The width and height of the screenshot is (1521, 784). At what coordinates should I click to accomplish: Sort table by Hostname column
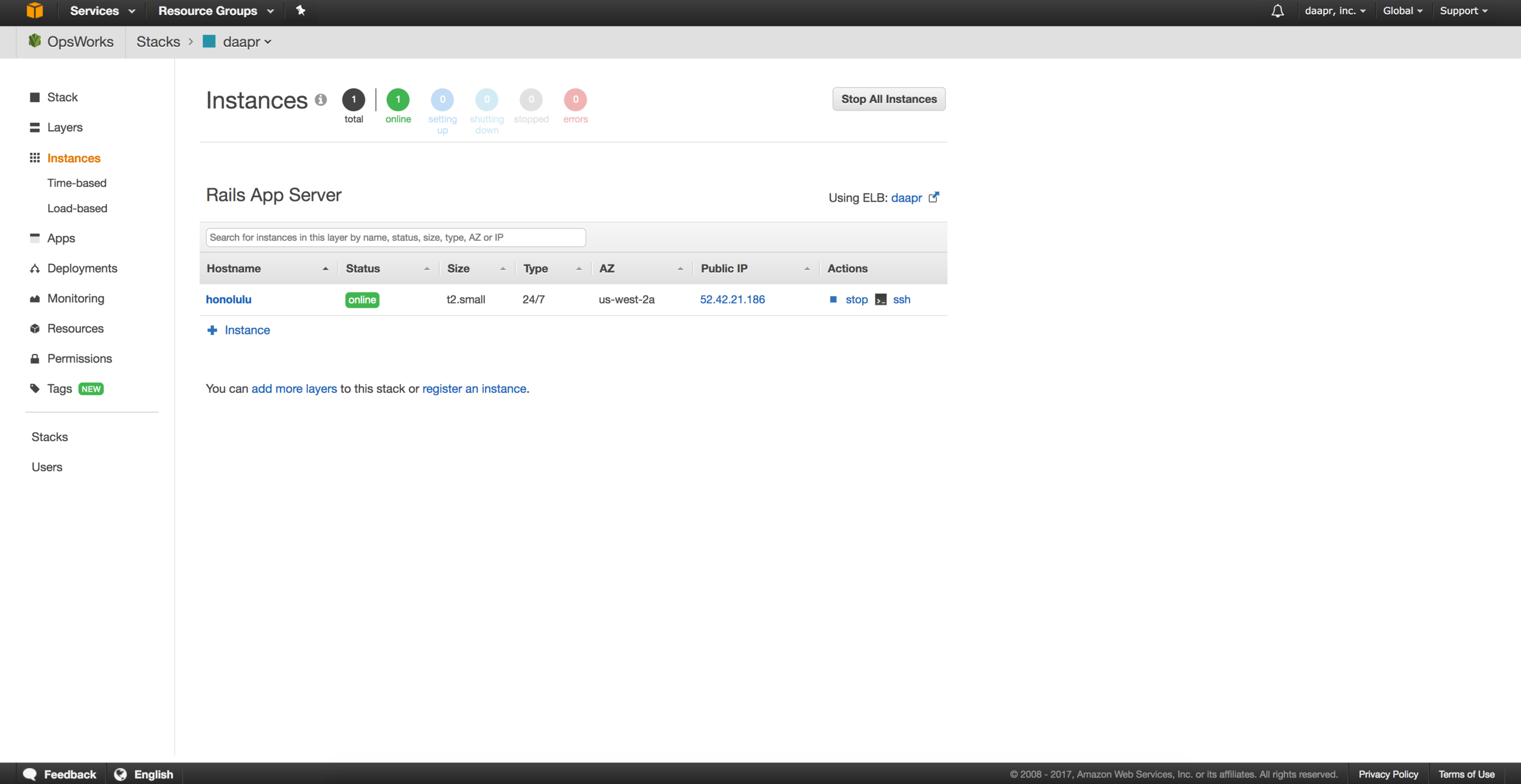268,268
